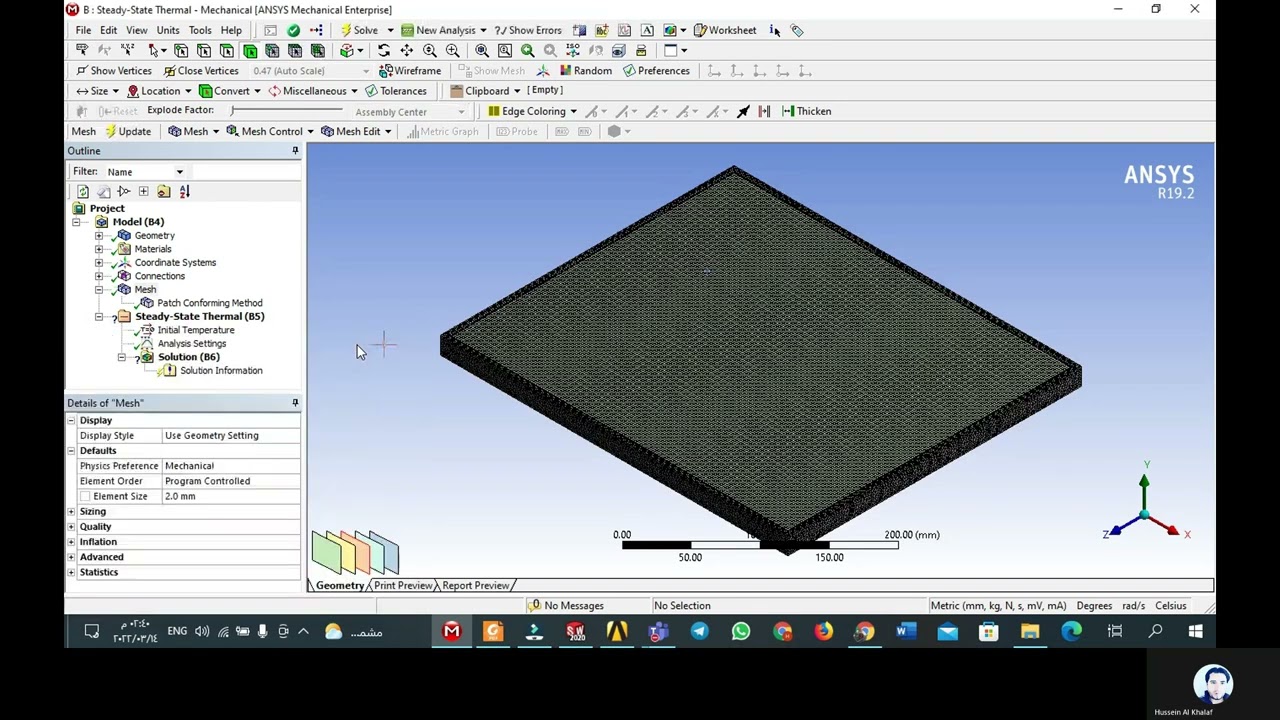Open the File menu
1280x720 pixels.
click(x=83, y=30)
